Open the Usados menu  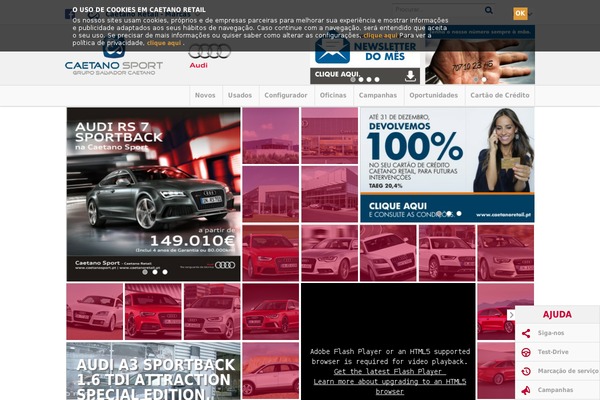click(x=240, y=95)
